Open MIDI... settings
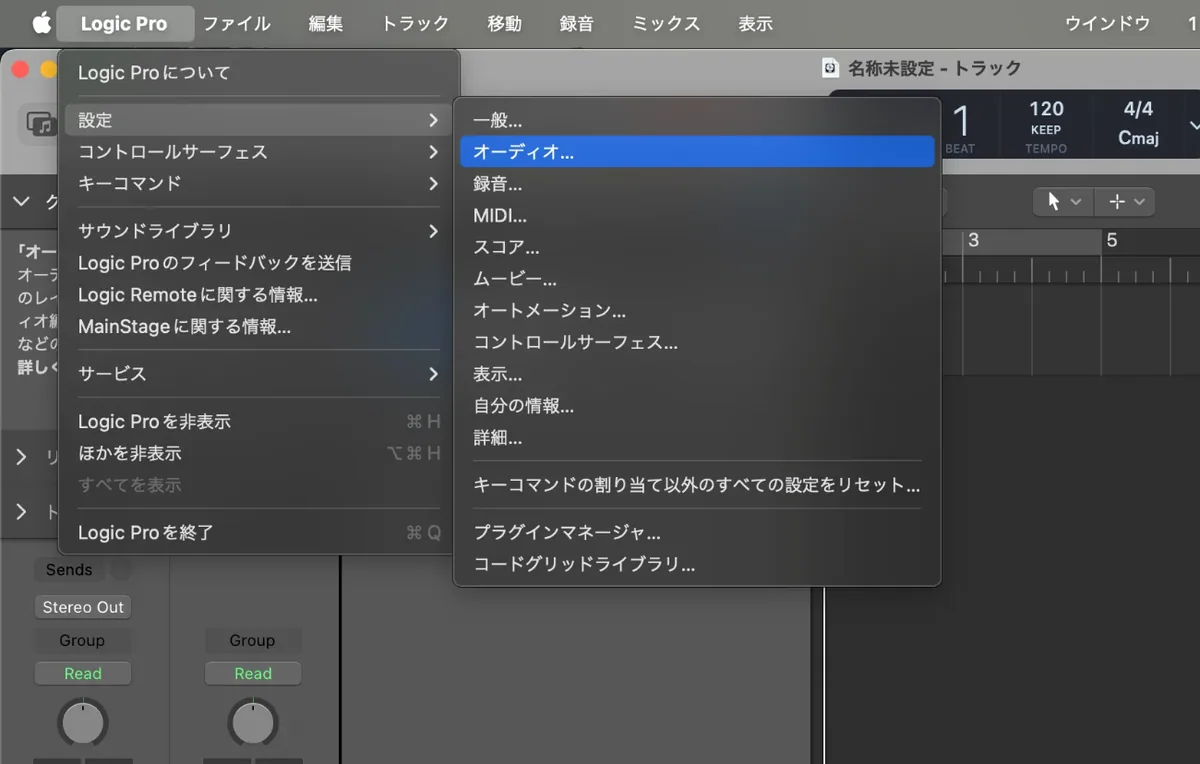1200x764 pixels. [697, 215]
